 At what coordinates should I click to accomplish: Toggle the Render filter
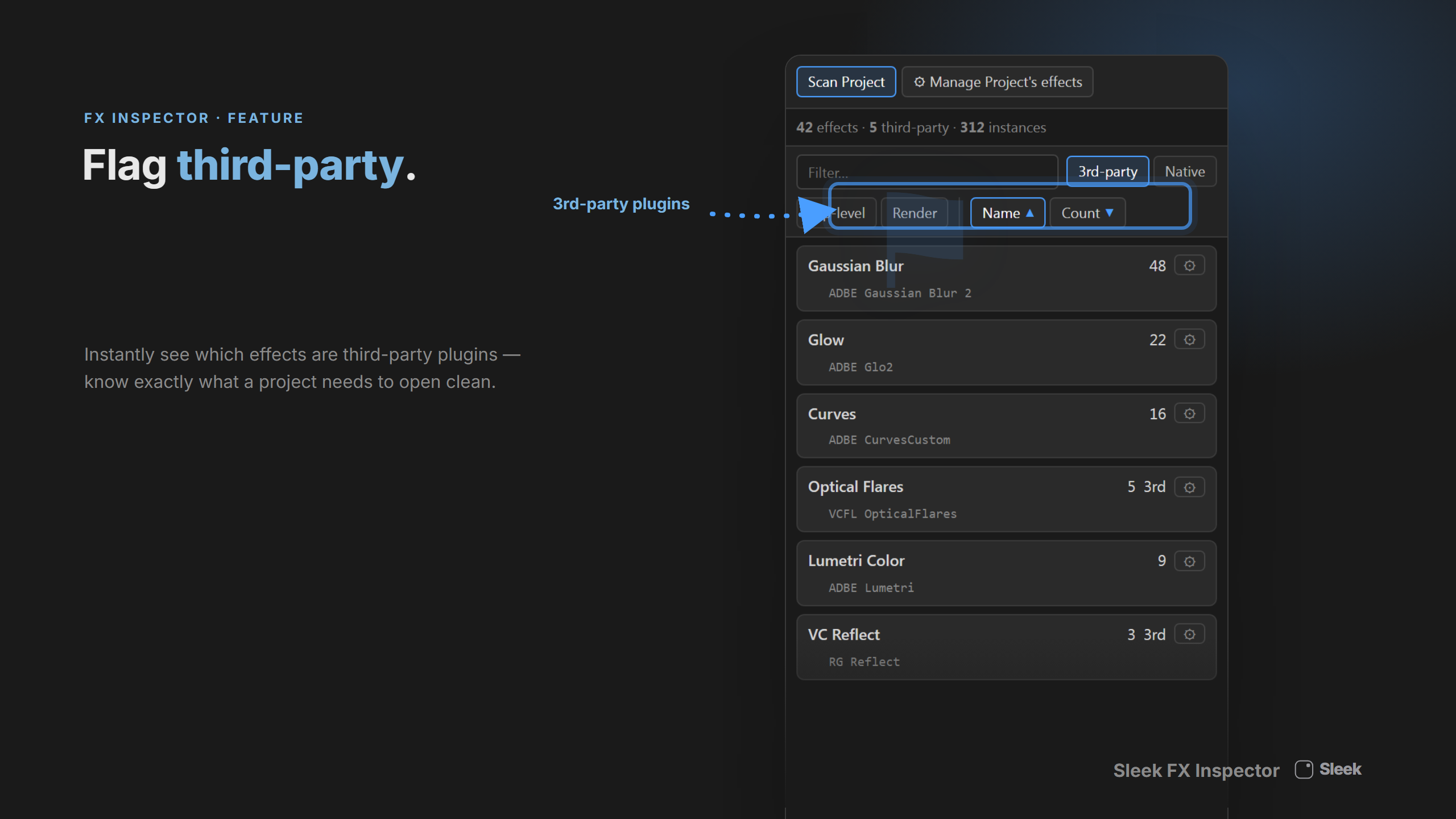tap(914, 213)
